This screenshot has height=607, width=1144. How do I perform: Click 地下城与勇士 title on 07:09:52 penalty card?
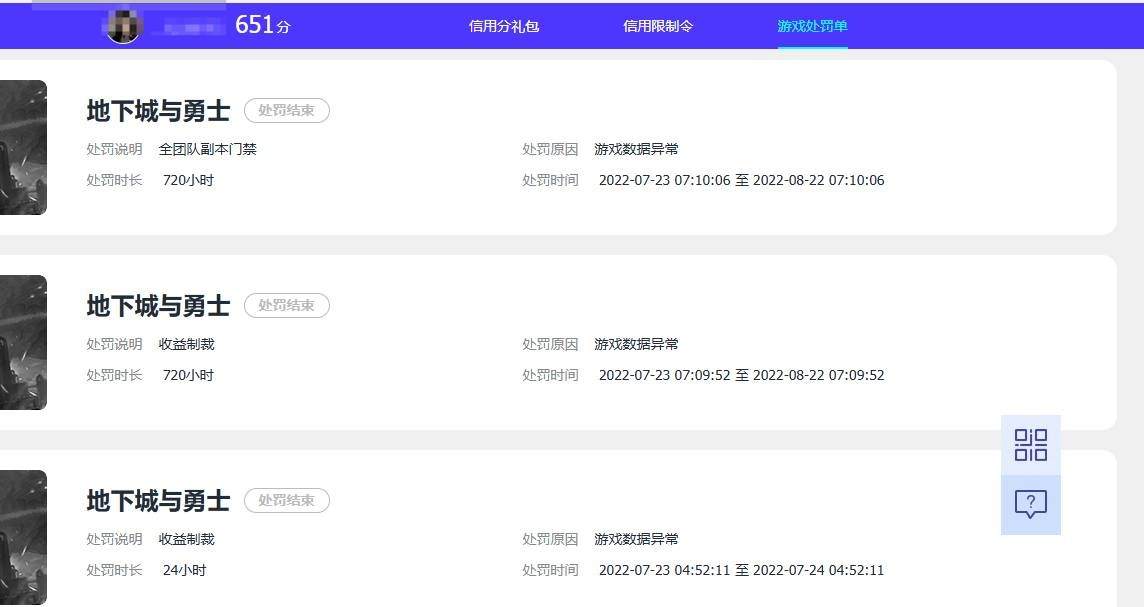tap(158, 306)
